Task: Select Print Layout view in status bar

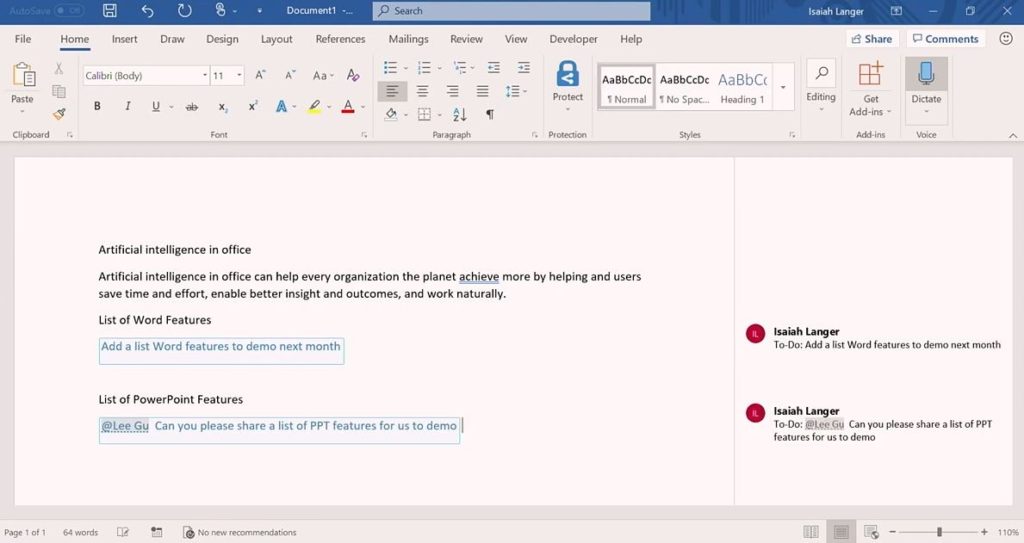Action: tap(840, 532)
